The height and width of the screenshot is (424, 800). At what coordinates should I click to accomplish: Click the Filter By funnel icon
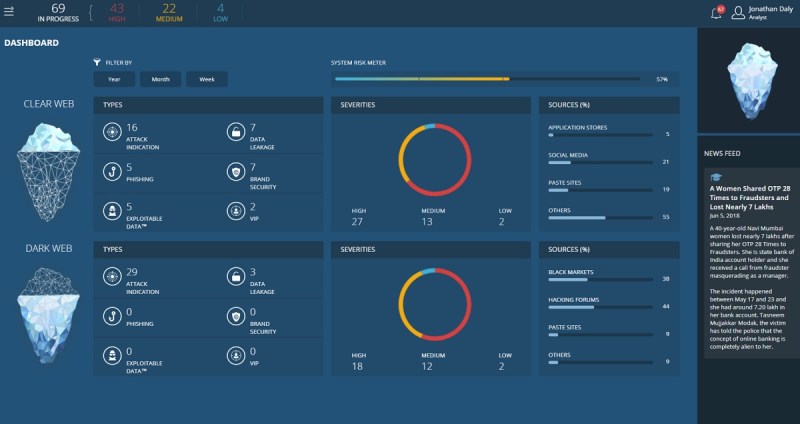pyautogui.click(x=97, y=62)
